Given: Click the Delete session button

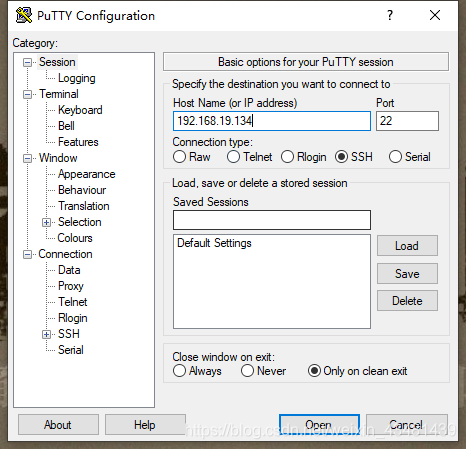Looking at the screenshot, I should click(x=407, y=301).
